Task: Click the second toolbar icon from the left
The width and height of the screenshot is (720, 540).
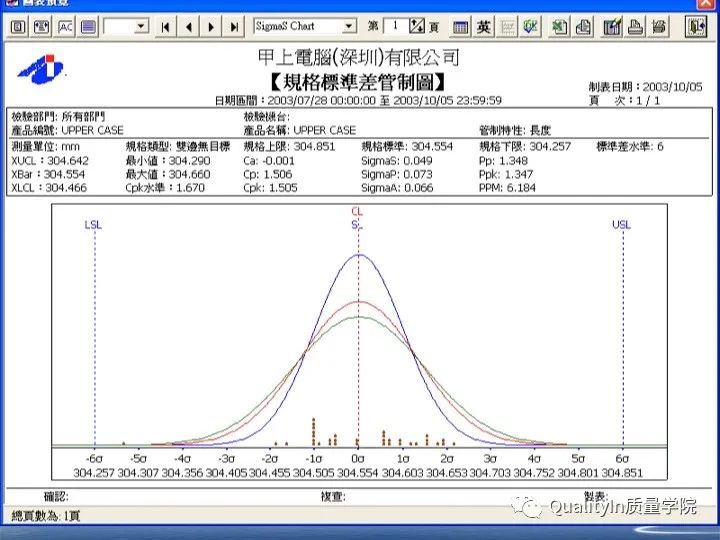Action: [x=41, y=27]
